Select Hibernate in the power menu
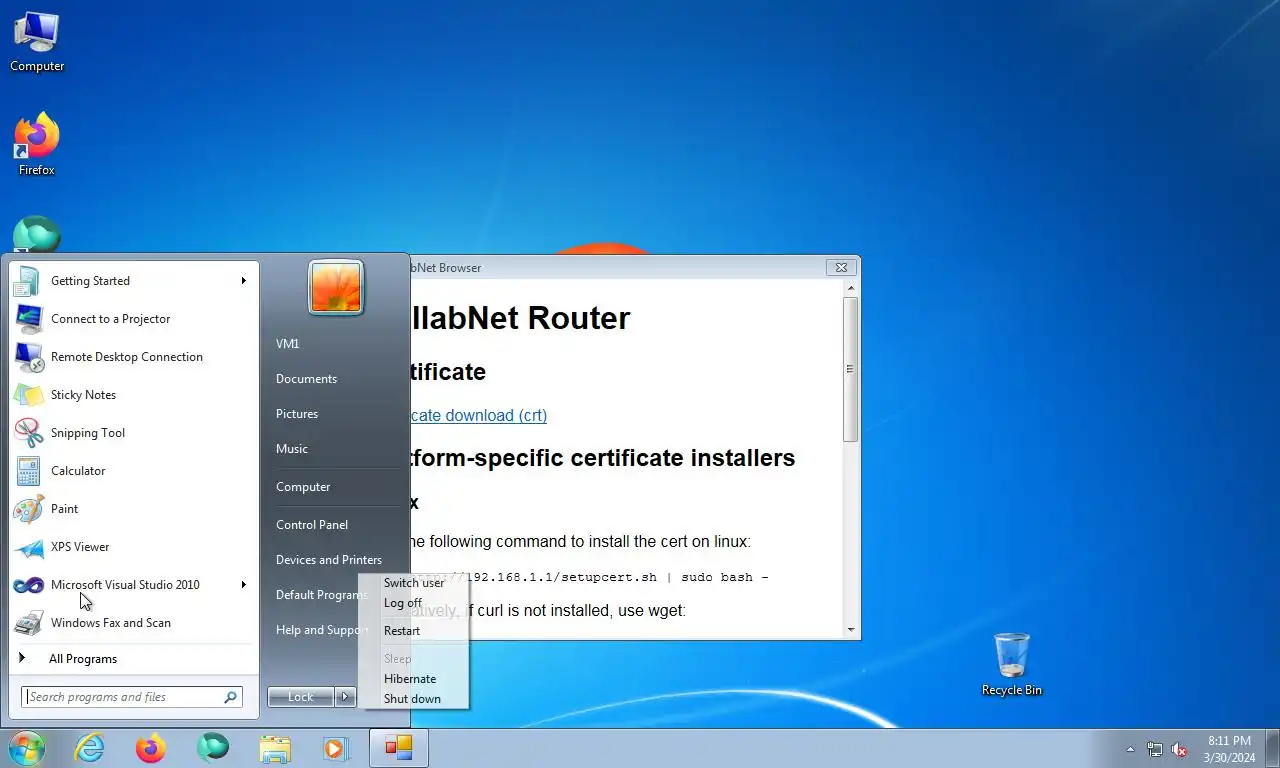The height and width of the screenshot is (768, 1280). coord(410,679)
